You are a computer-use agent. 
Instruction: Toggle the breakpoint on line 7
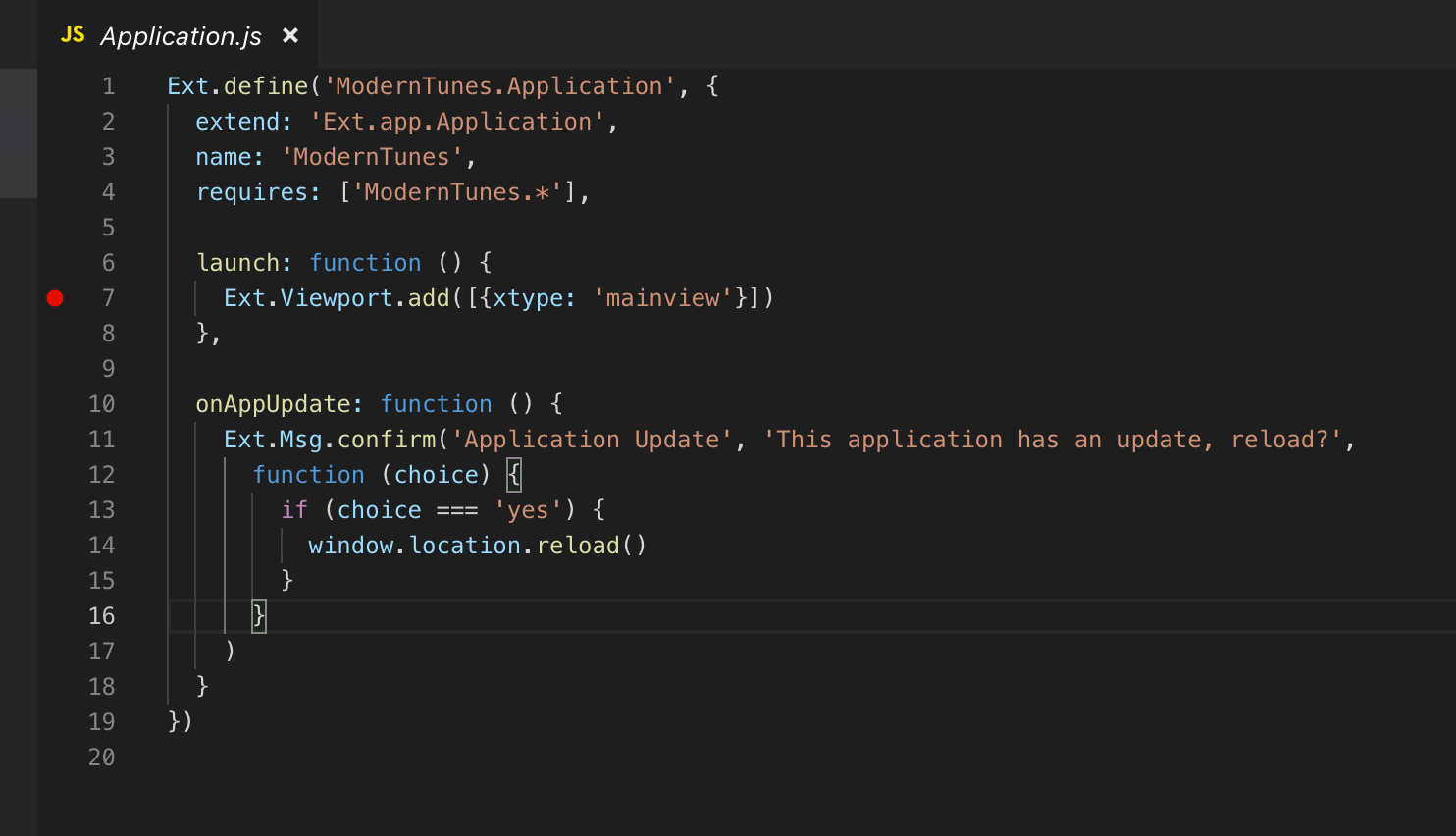(56, 298)
